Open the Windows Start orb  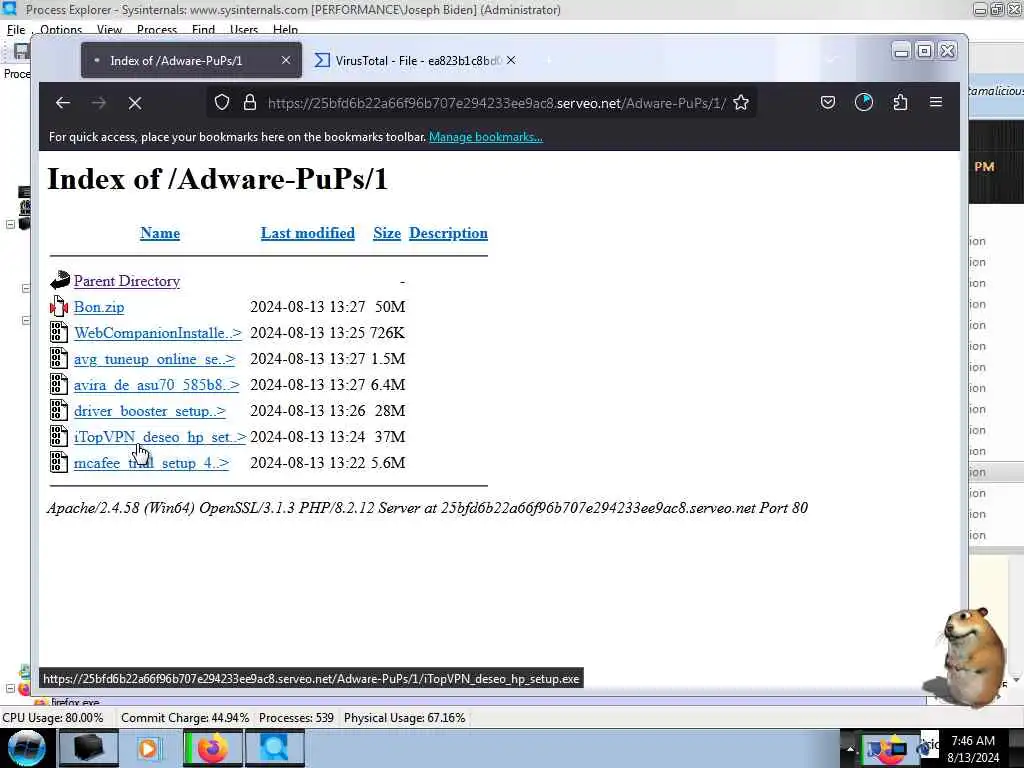click(x=27, y=748)
